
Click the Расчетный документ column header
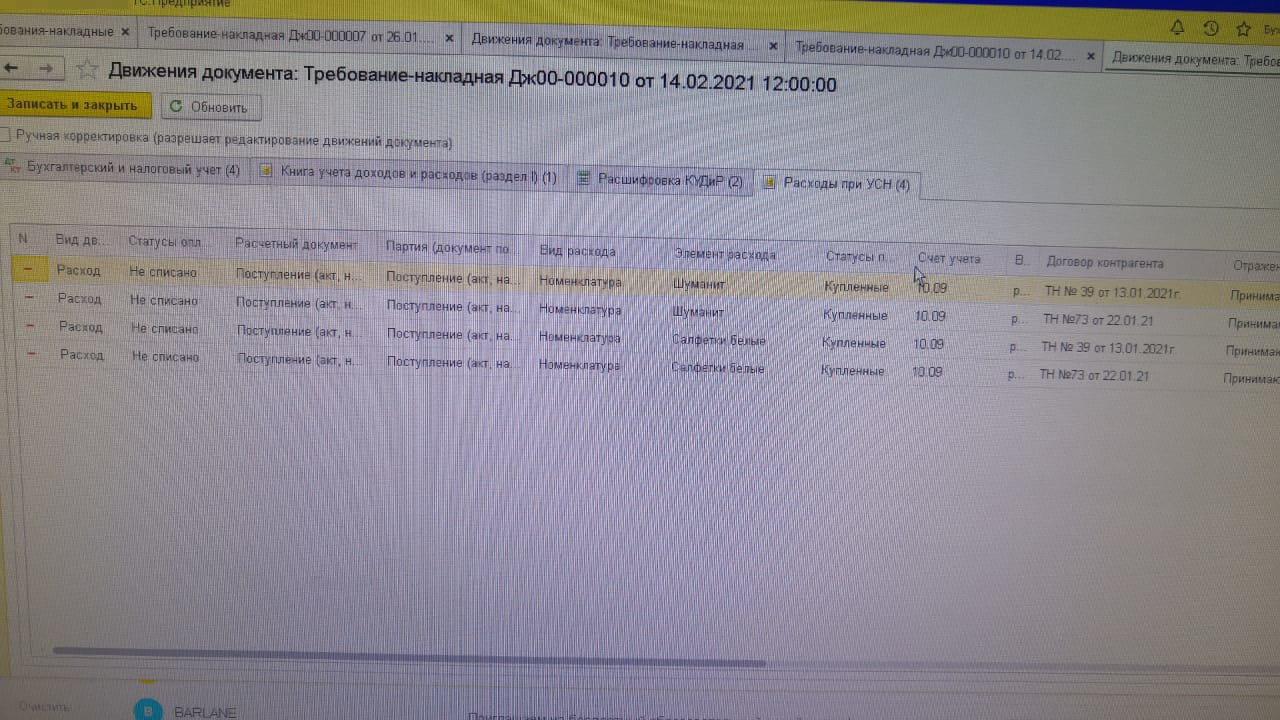[x=295, y=244]
